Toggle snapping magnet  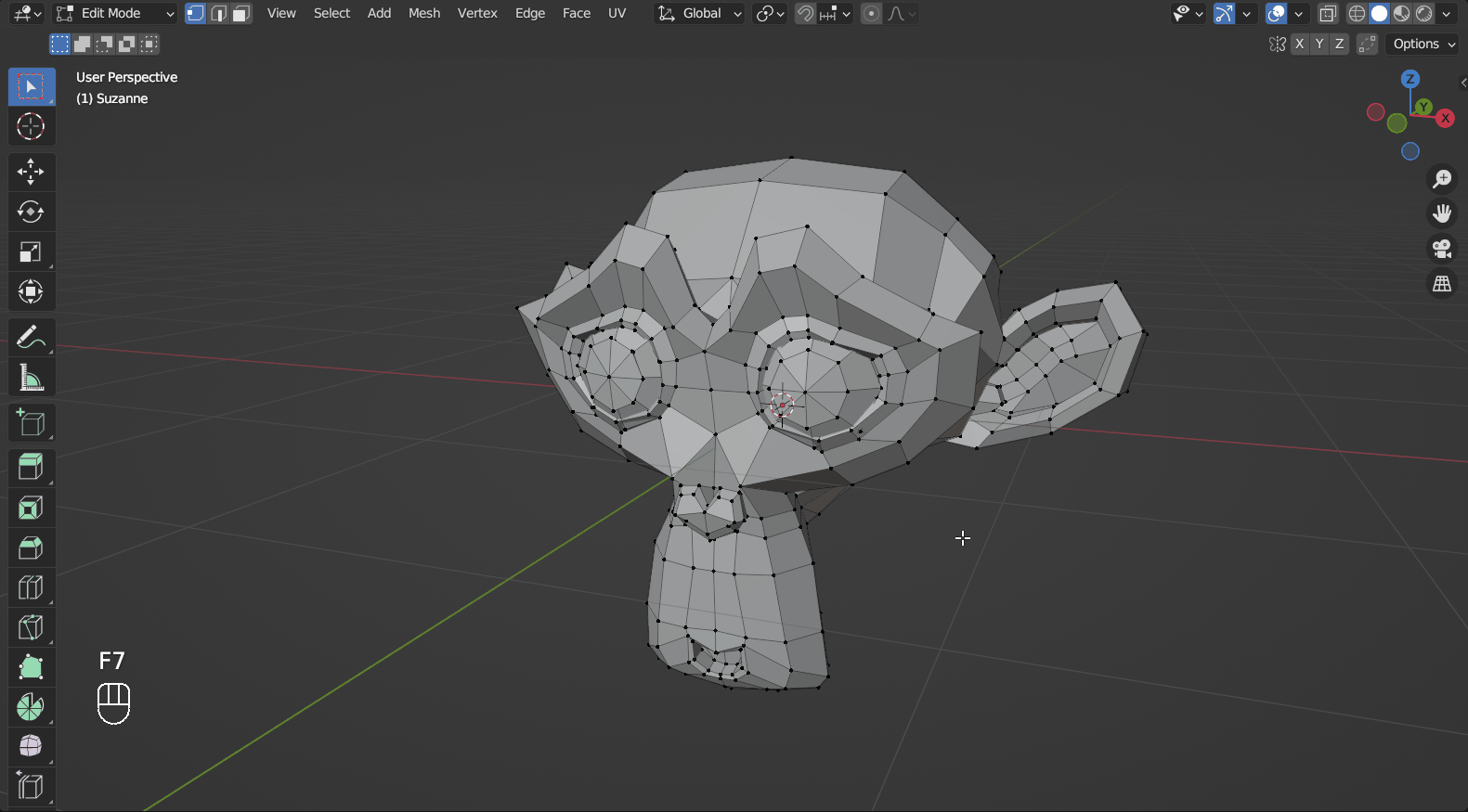tap(805, 13)
